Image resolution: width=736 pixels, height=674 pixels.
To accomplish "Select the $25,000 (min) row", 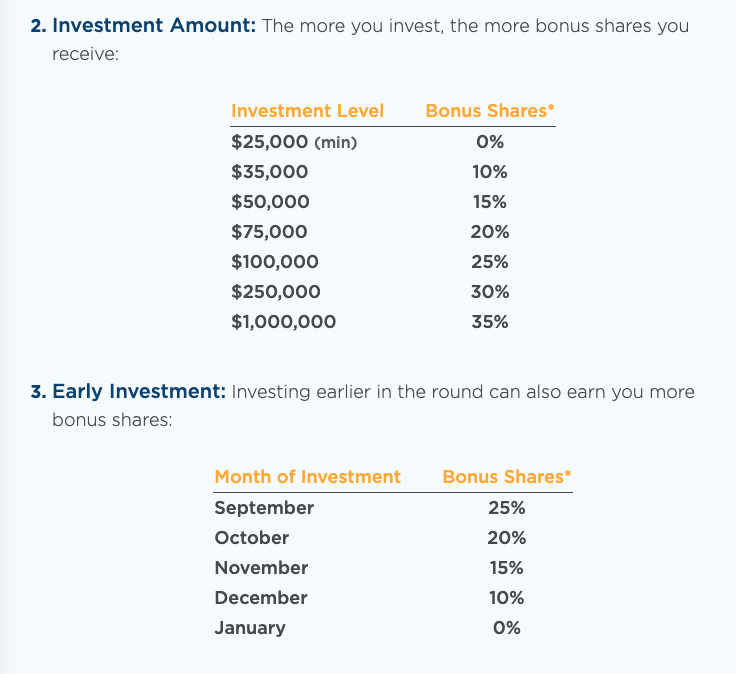I will [293, 142].
